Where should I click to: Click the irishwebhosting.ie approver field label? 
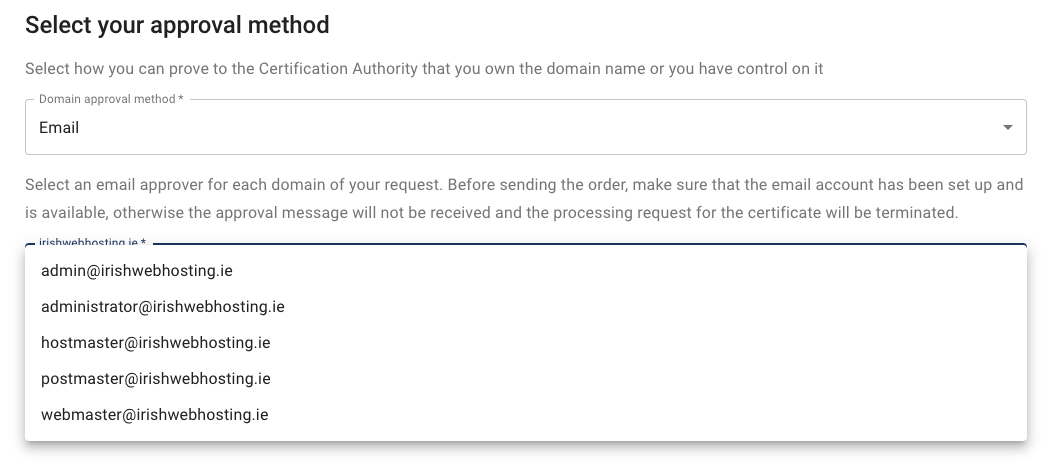(92, 243)
